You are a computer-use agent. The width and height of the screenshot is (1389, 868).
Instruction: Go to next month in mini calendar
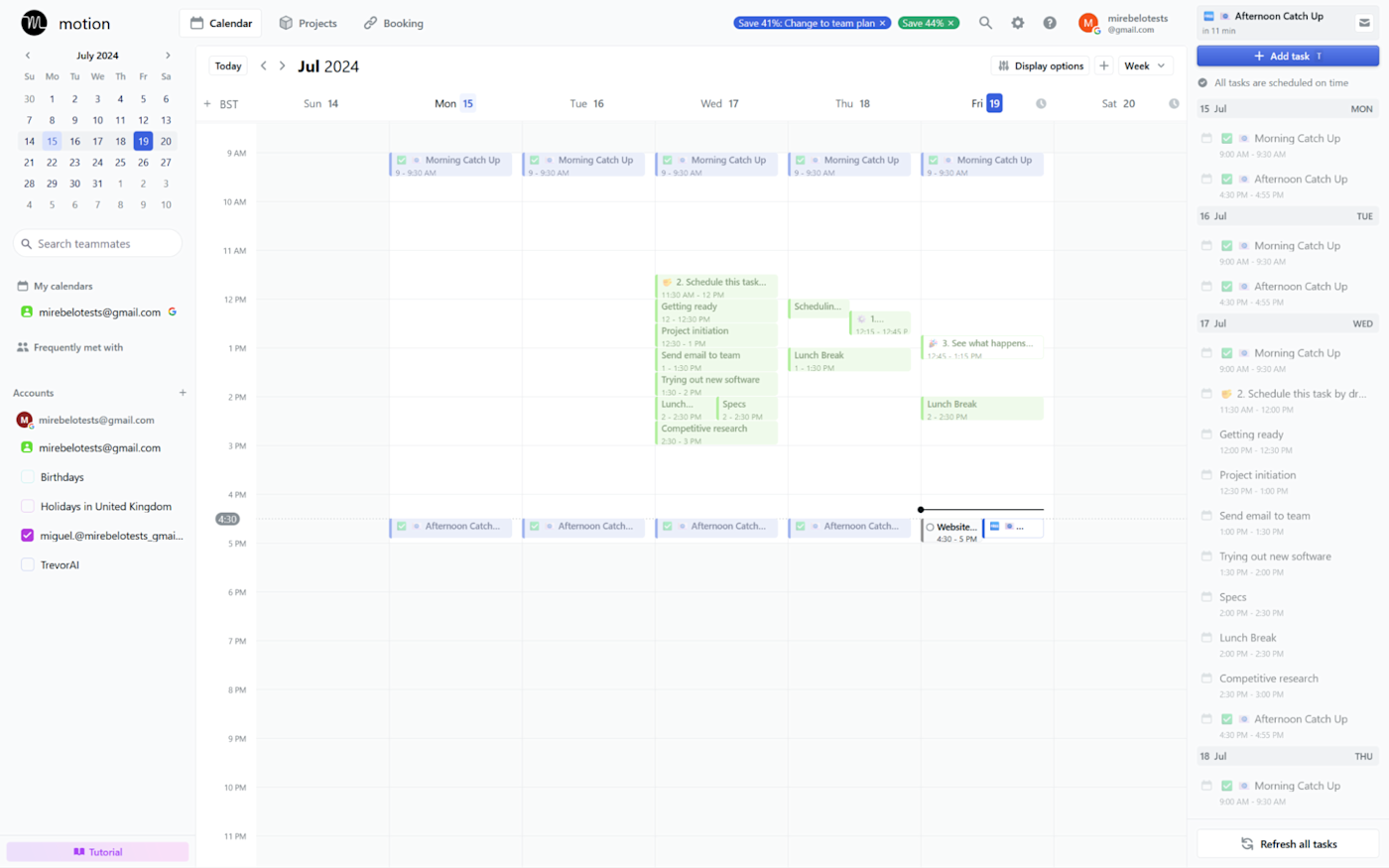168,56
